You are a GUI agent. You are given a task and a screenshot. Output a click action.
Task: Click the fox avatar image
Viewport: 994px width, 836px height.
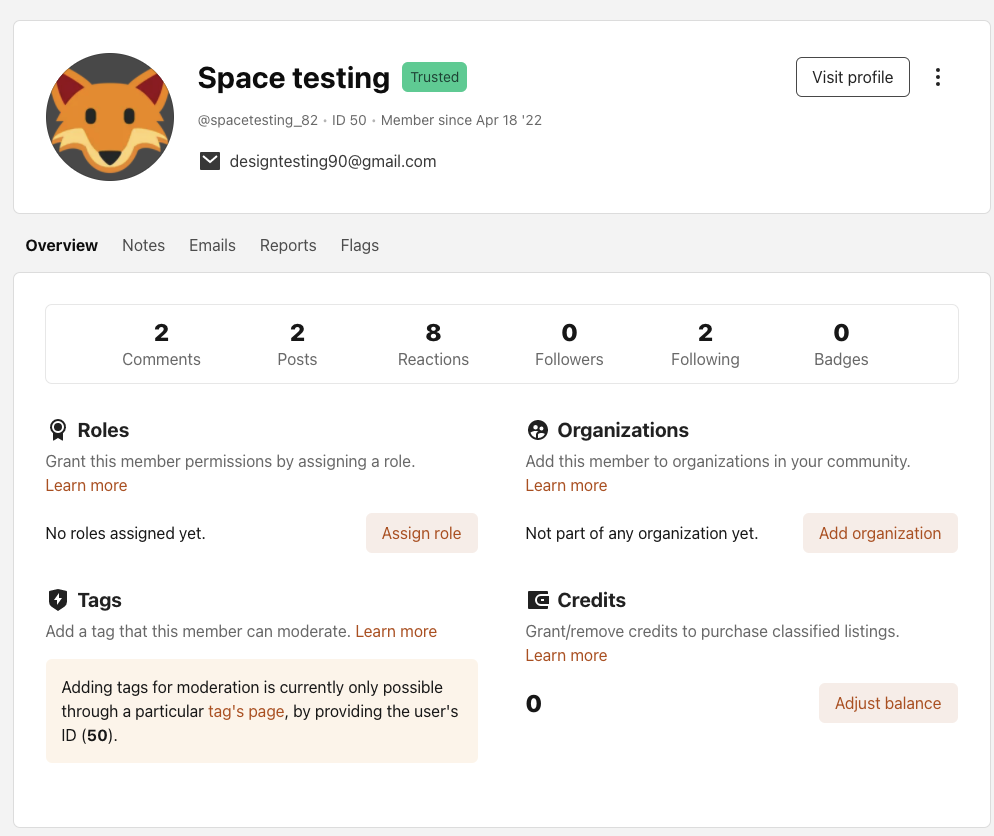[x=110, y=117]
